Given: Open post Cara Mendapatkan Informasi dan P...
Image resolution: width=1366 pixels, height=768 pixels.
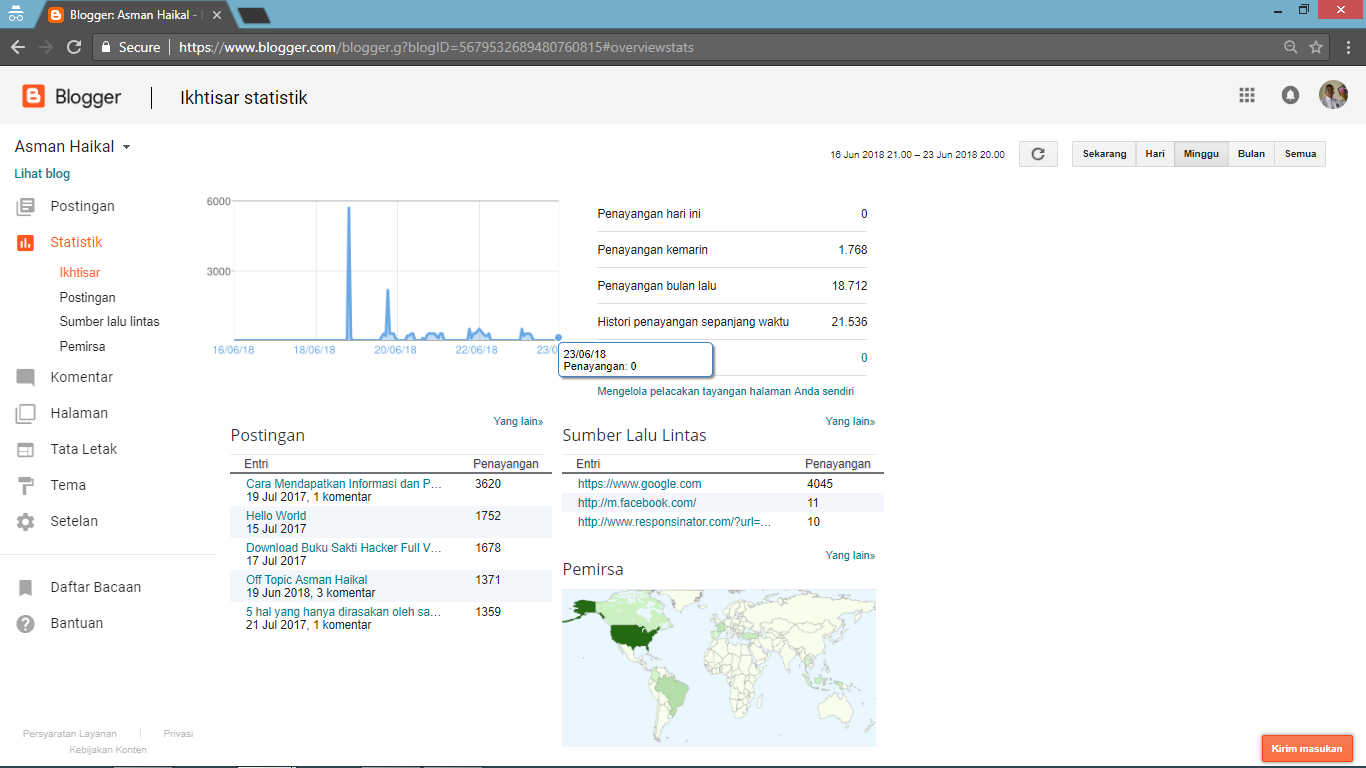Looking at the screenshot, I should pyautogui.click(x=344, y=484).
